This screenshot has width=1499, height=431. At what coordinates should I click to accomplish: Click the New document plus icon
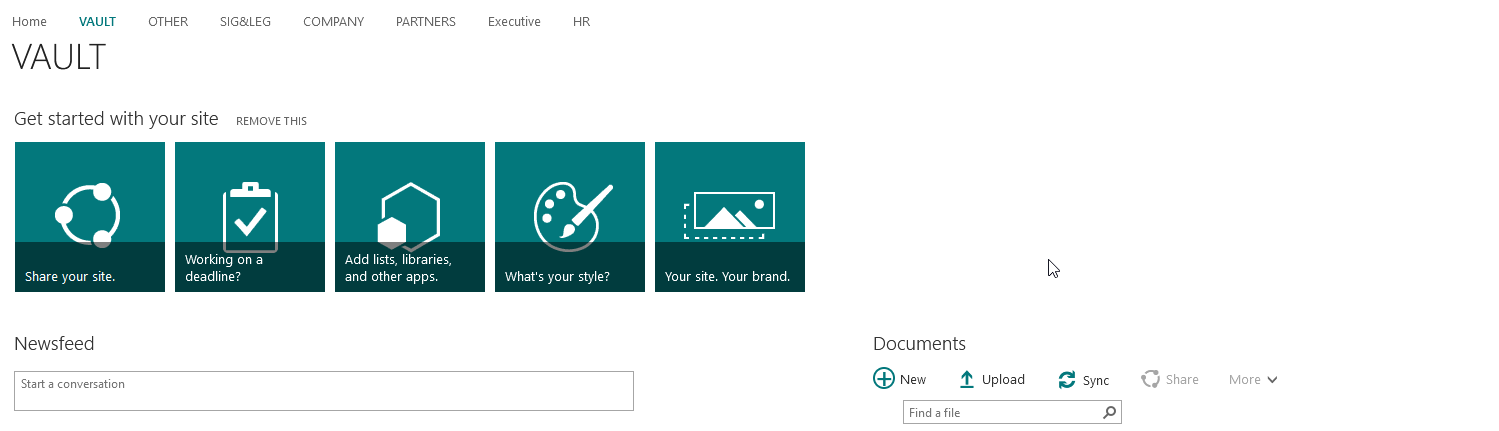[x=884, y=379]
